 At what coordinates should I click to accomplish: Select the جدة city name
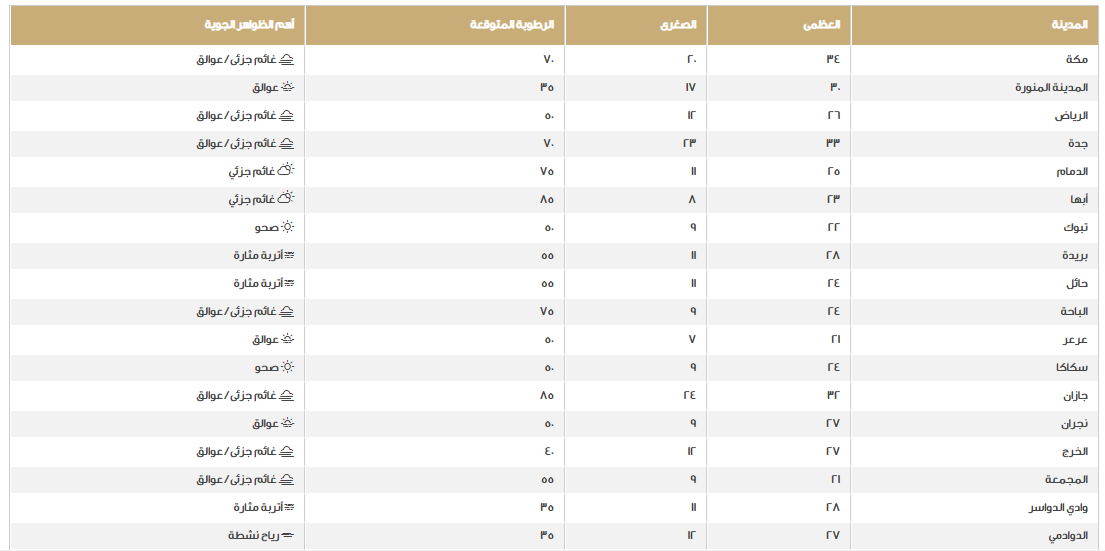(1077, 143)
